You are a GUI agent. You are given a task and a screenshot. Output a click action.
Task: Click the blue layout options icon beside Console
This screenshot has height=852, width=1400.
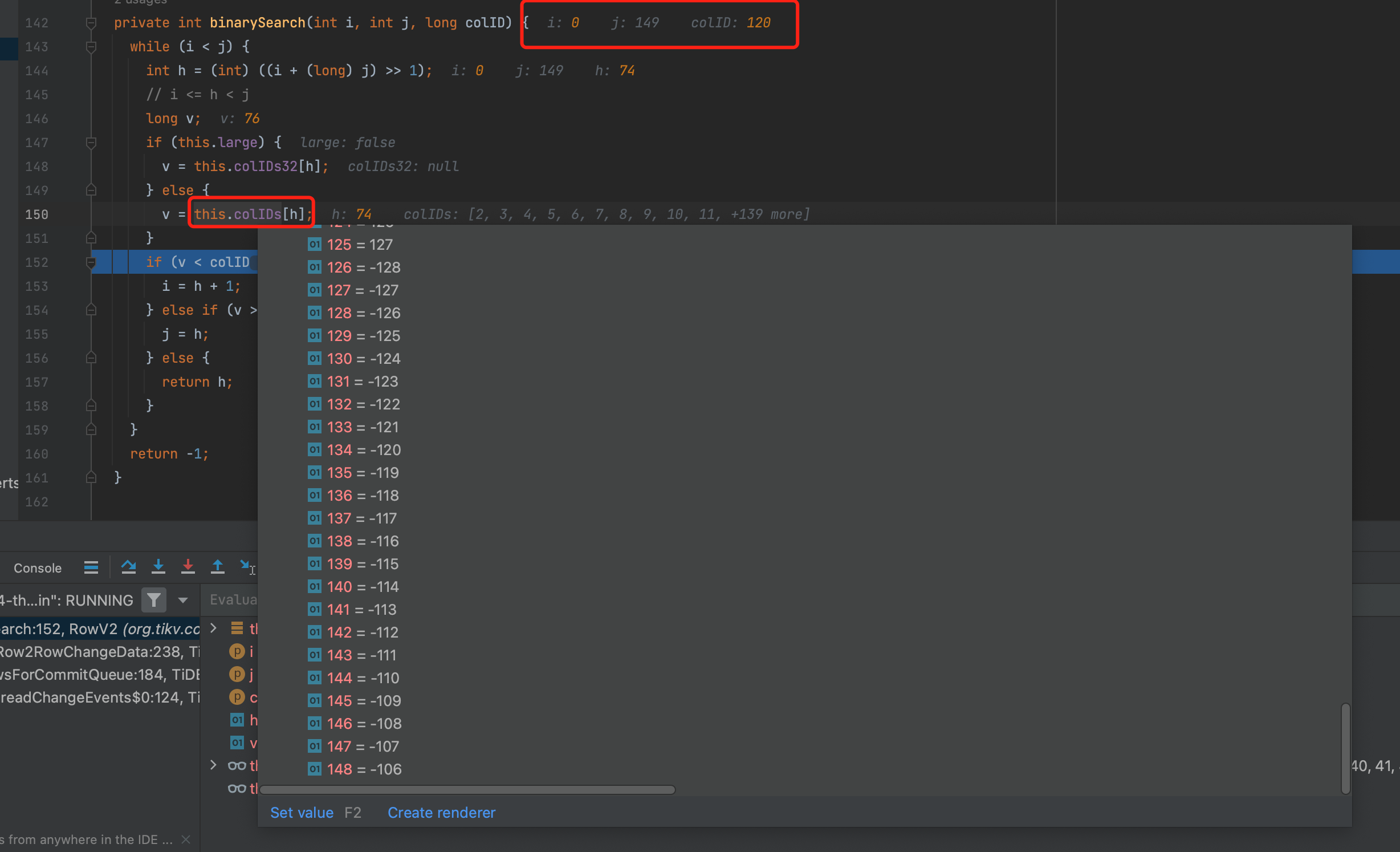pos(91,567)
